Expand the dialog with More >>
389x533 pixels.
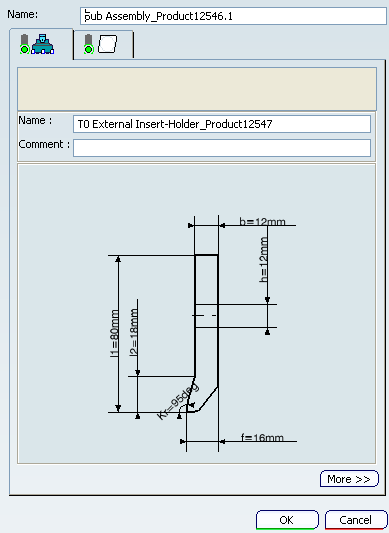(349, 479)
